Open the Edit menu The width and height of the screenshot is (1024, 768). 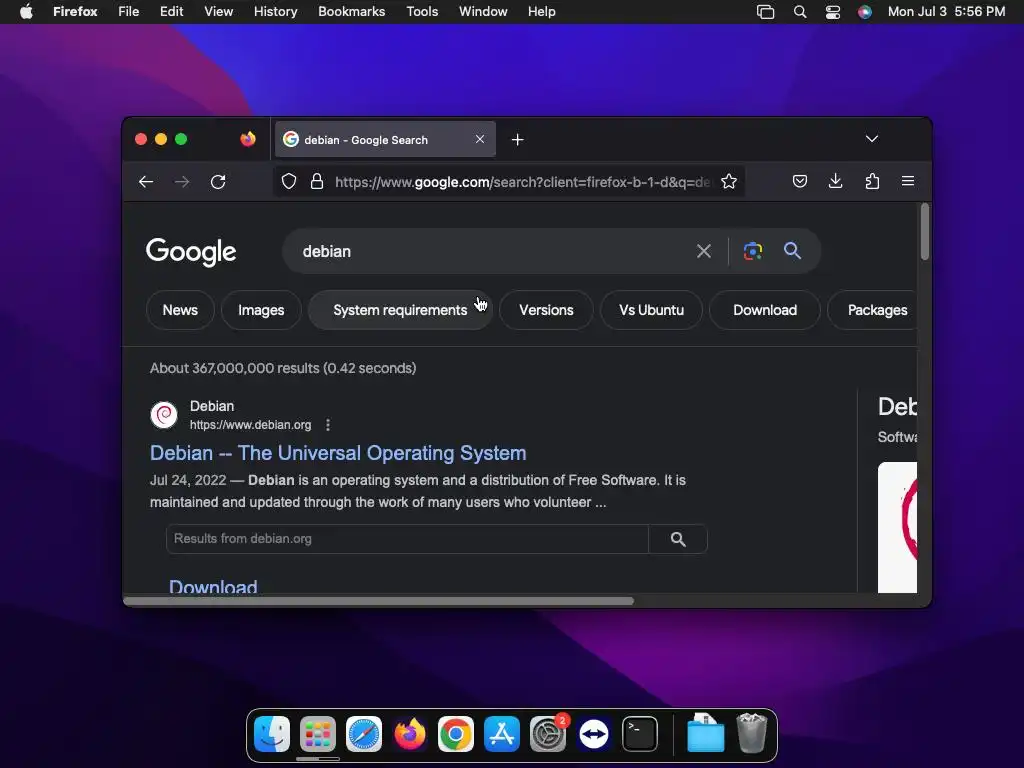tap(171, 12)
